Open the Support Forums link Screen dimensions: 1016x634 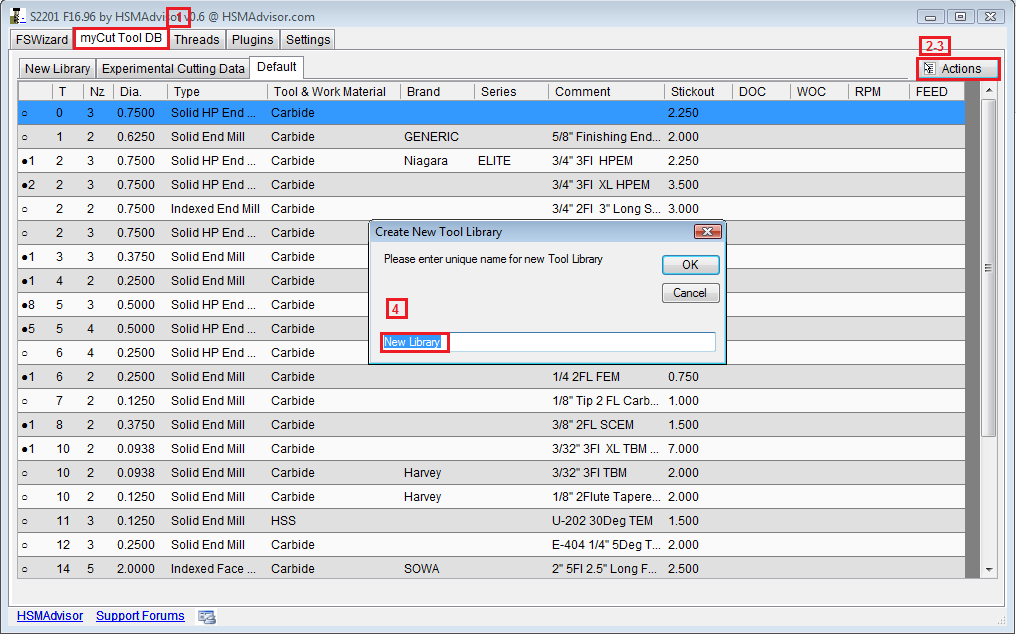pyautogui.click(x=140, y=616)
